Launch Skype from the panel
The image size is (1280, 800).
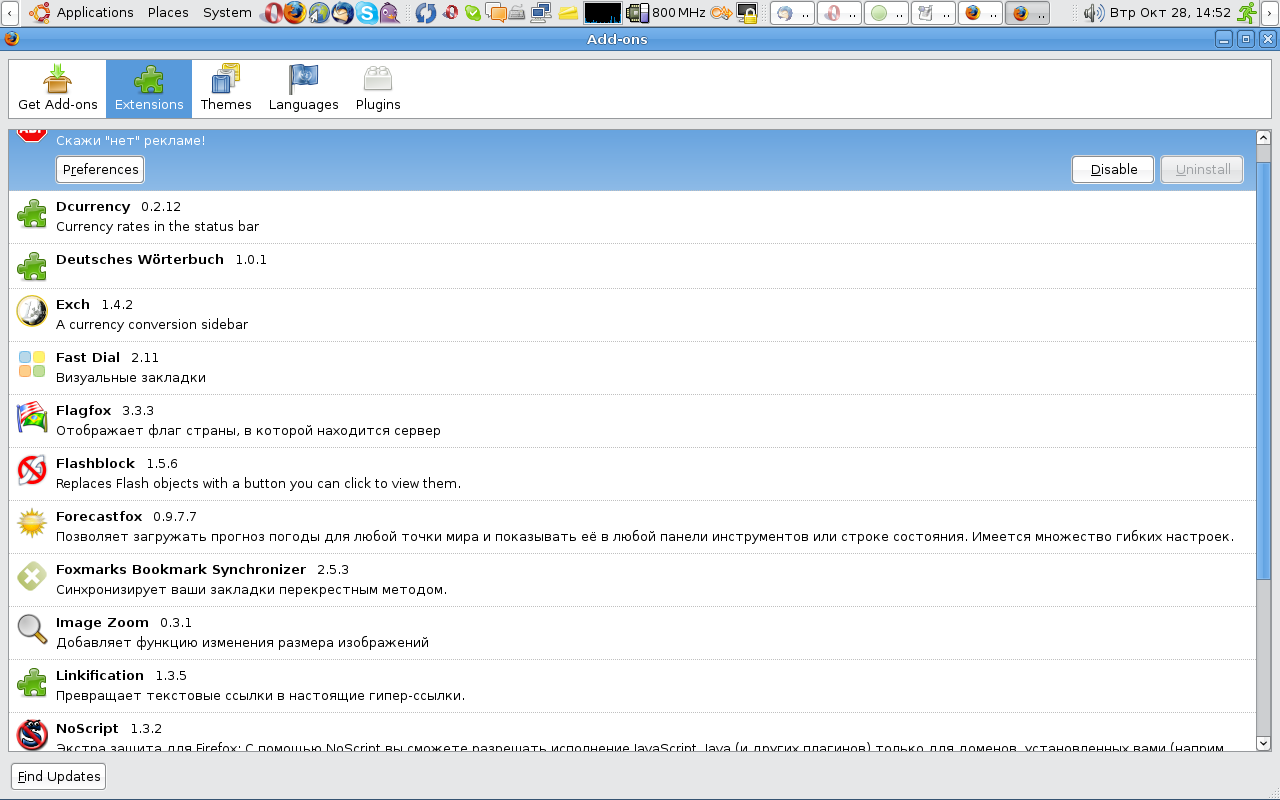tap(367, 13)
